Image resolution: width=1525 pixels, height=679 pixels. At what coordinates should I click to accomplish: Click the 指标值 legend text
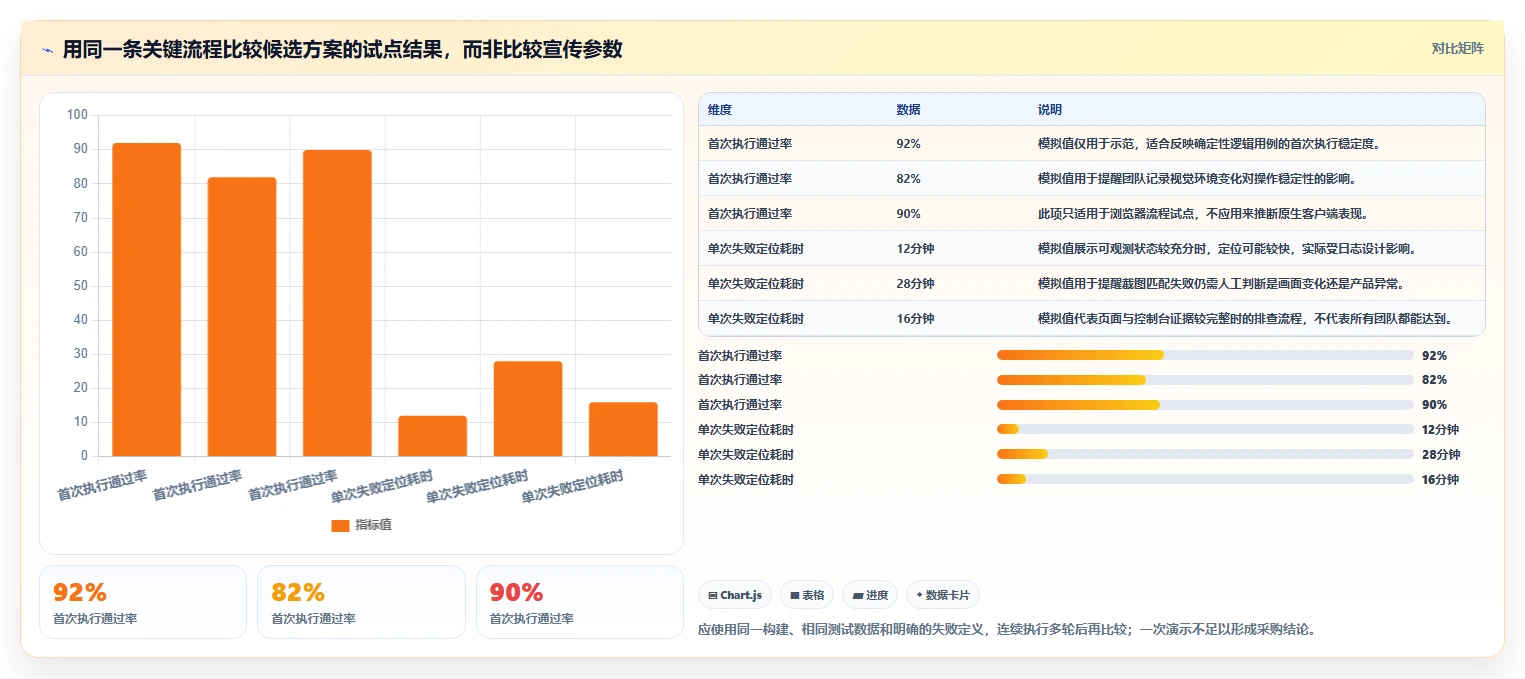373,525
